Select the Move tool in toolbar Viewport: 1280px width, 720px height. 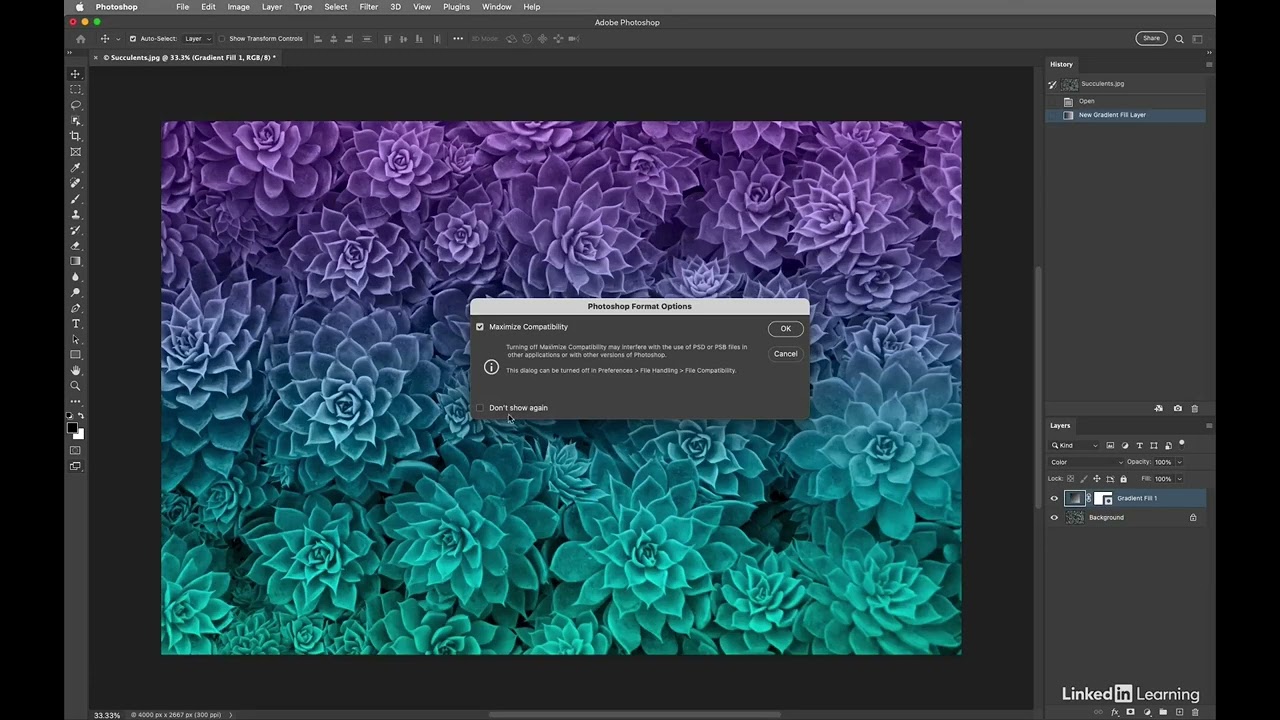tap(75, 74)
